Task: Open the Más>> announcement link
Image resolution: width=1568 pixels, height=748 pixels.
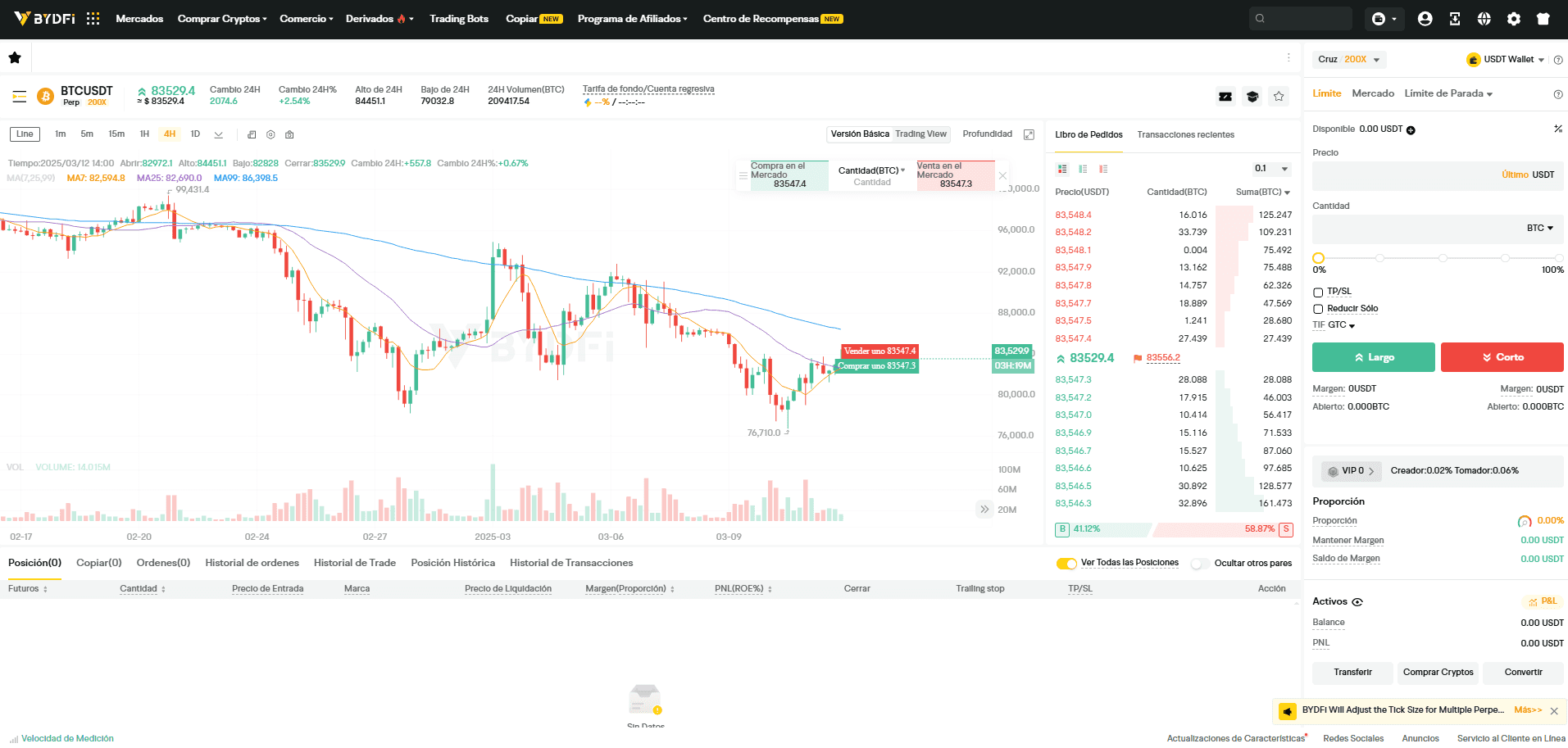Action: [x=1528, y=710]
